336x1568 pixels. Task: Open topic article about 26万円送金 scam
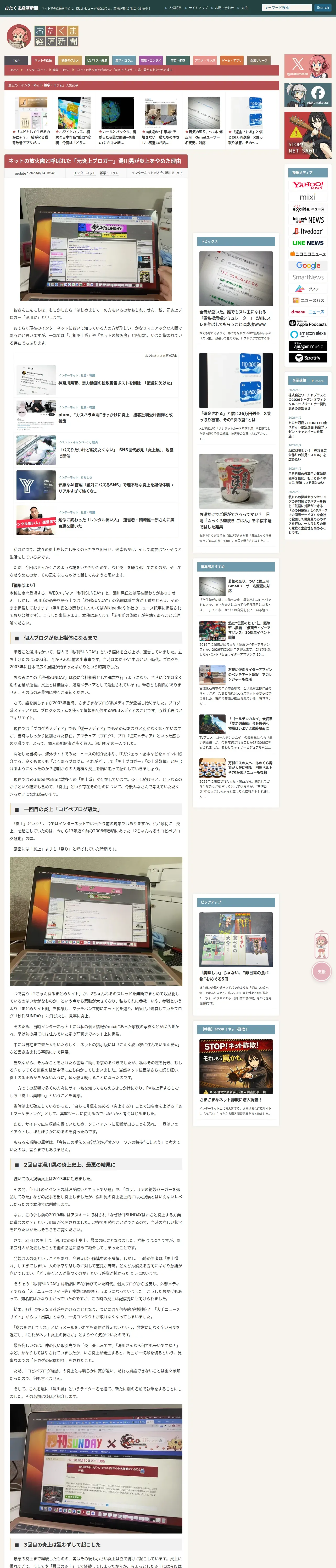(236, 397)
